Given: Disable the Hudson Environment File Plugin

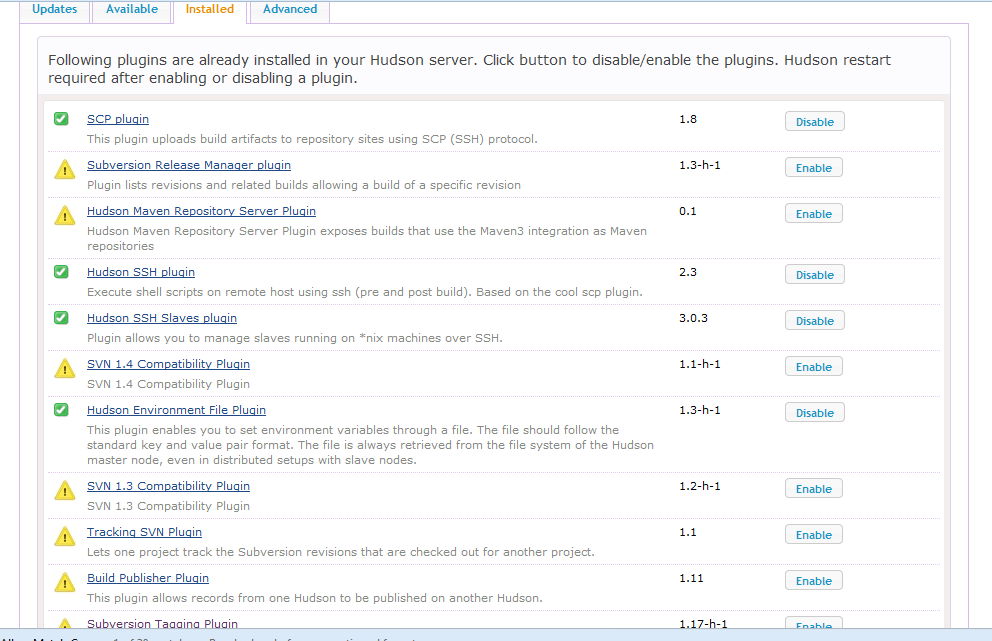Looking at the screenshot, I should 814,413.
